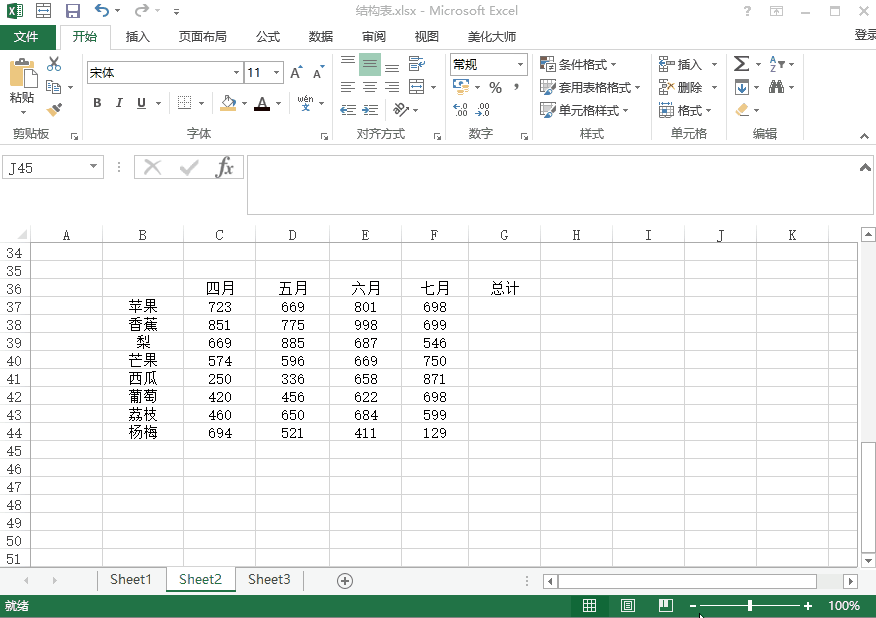Switch to the 页面布局 tab
Image resolution: width=876 pixels, height=618 pixels.
202,37
